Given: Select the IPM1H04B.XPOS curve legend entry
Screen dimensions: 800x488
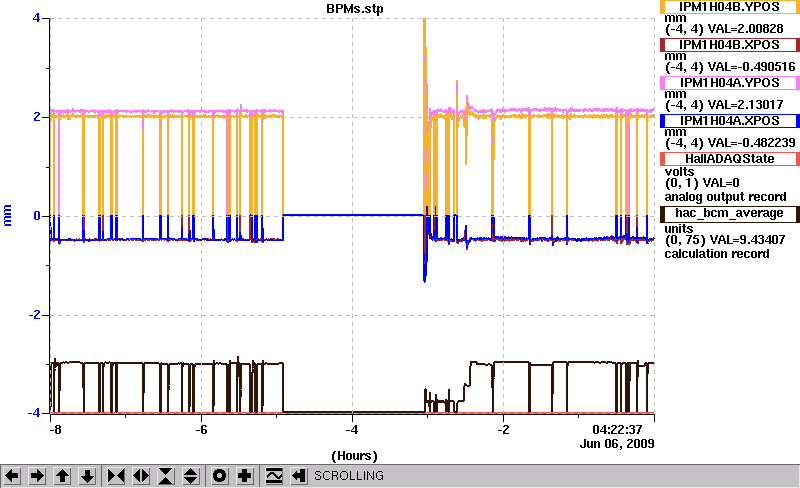Looking at the screenshot, I should click(x=730, y=45).
